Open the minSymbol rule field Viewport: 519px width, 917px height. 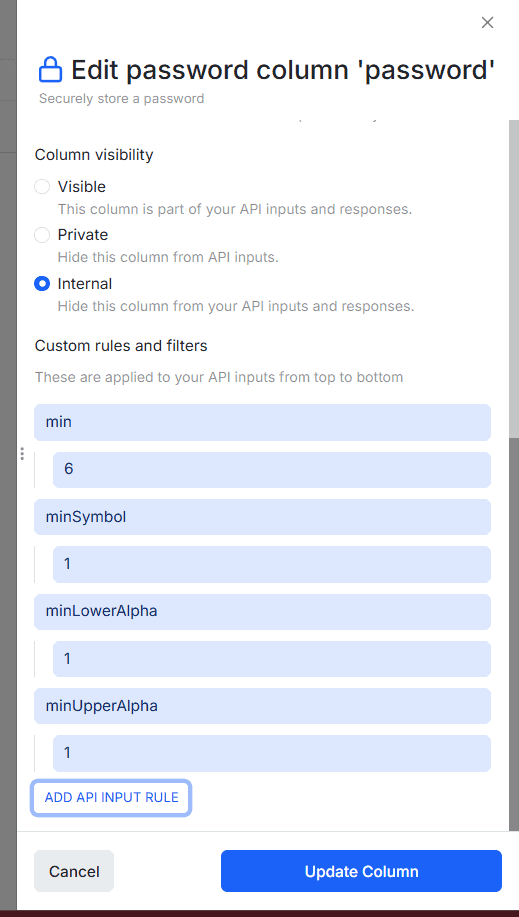(x=262, y=517)
